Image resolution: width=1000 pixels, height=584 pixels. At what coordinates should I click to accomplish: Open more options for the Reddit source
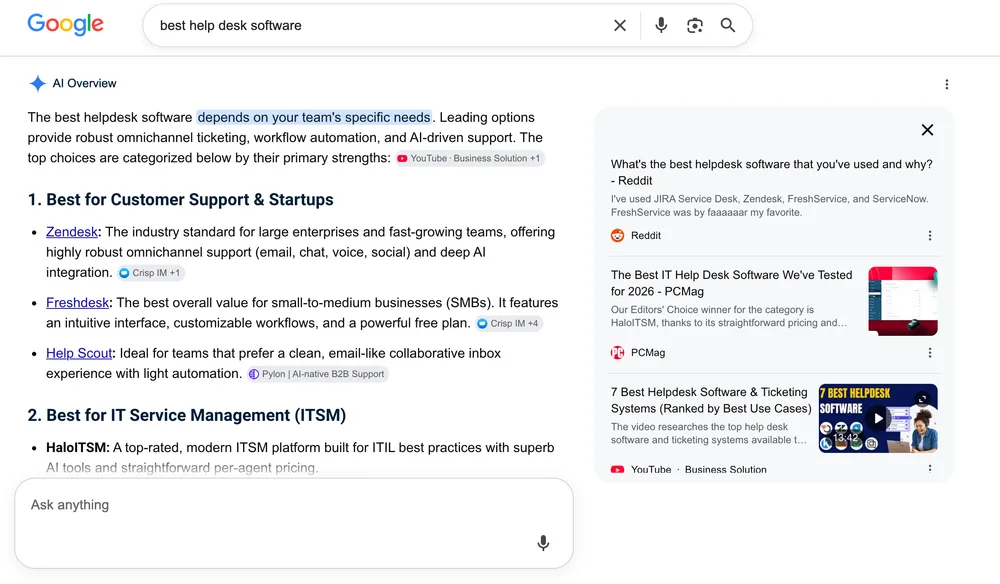930,235
